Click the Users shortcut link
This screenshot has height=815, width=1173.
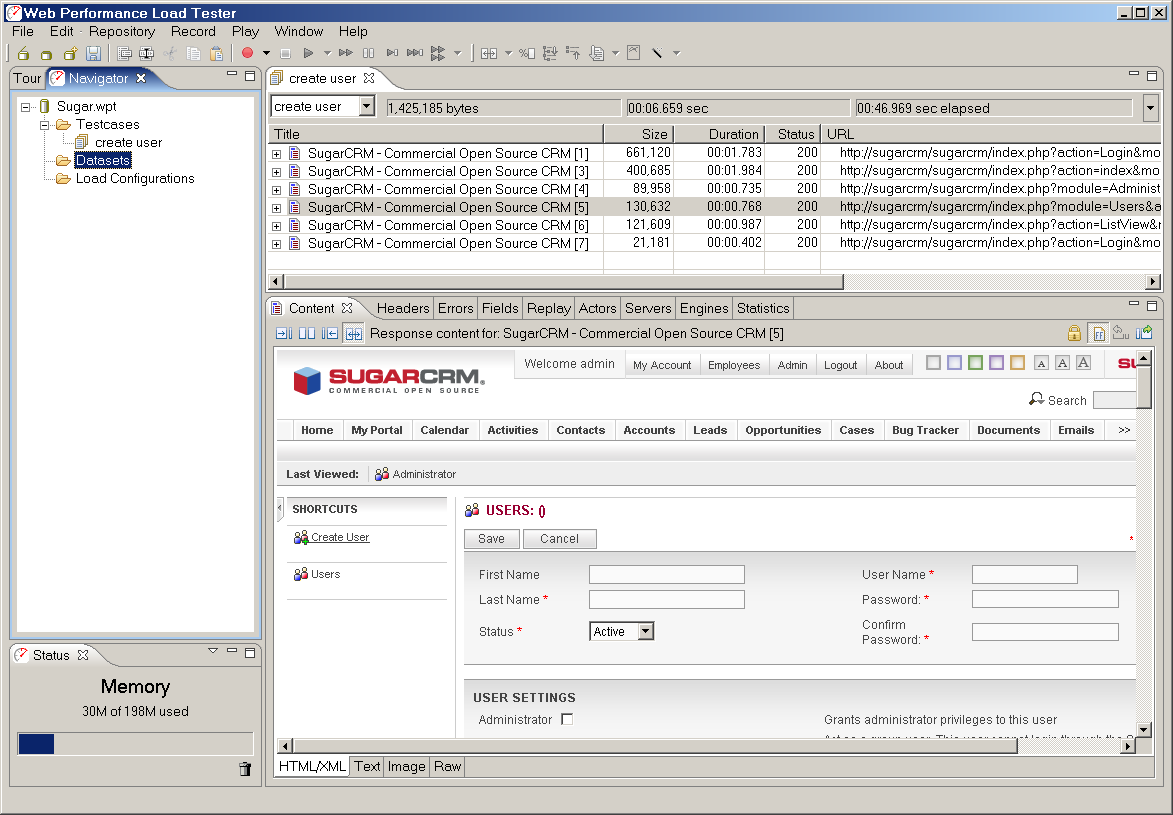pos(325,574)
